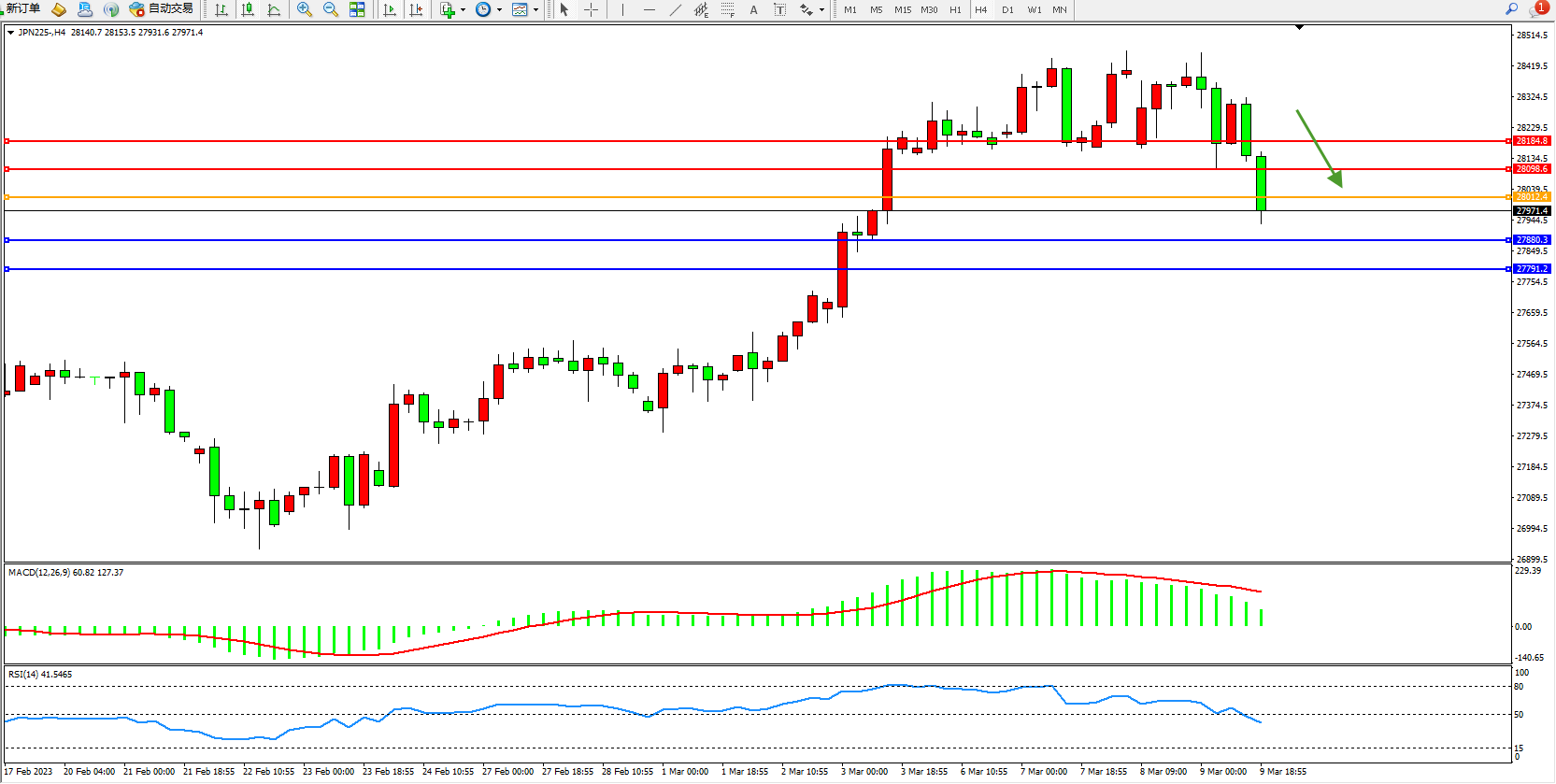Switch to the D1 timeframe

click(x=1007, y=9)
